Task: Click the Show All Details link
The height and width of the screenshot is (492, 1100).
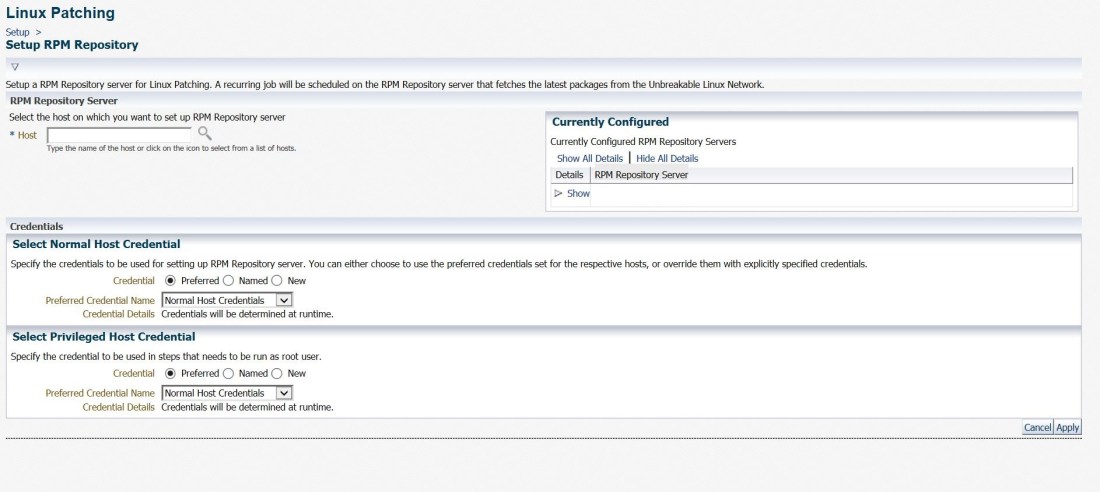Action: coord(589,158)
